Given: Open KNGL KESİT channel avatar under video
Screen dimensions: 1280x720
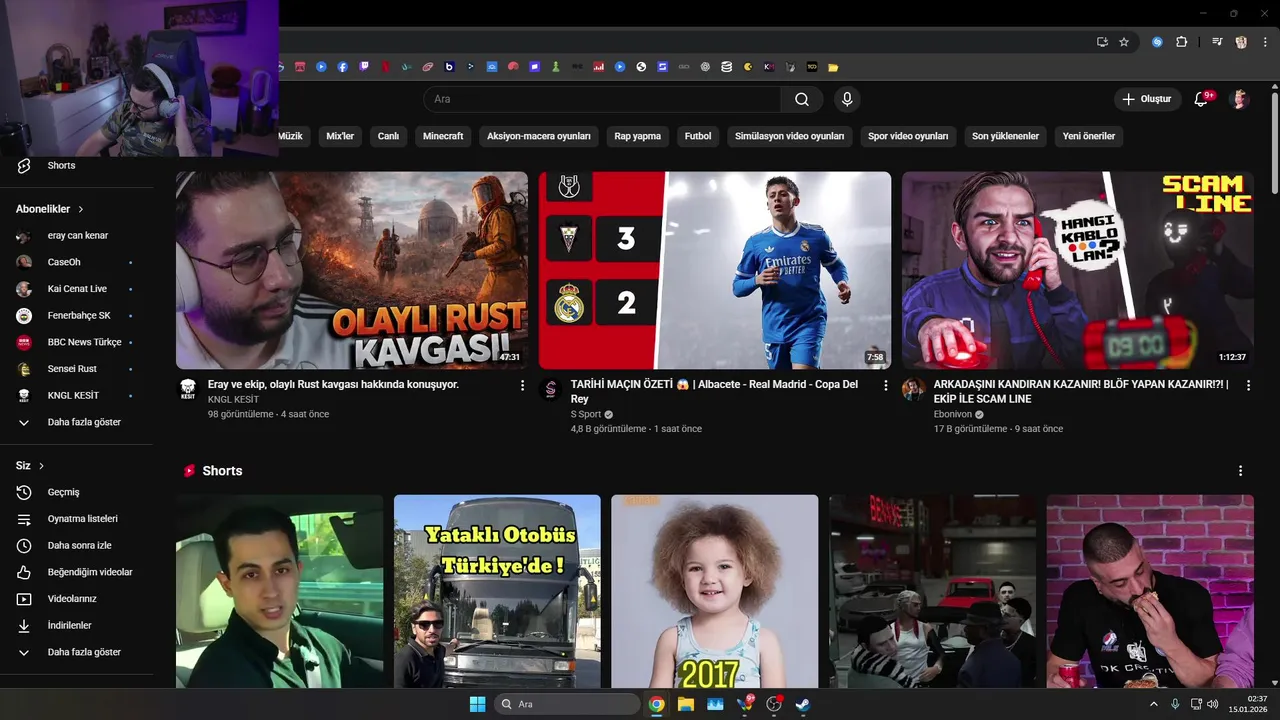Looking at the screenshot, I should click(x=187, y=389).
